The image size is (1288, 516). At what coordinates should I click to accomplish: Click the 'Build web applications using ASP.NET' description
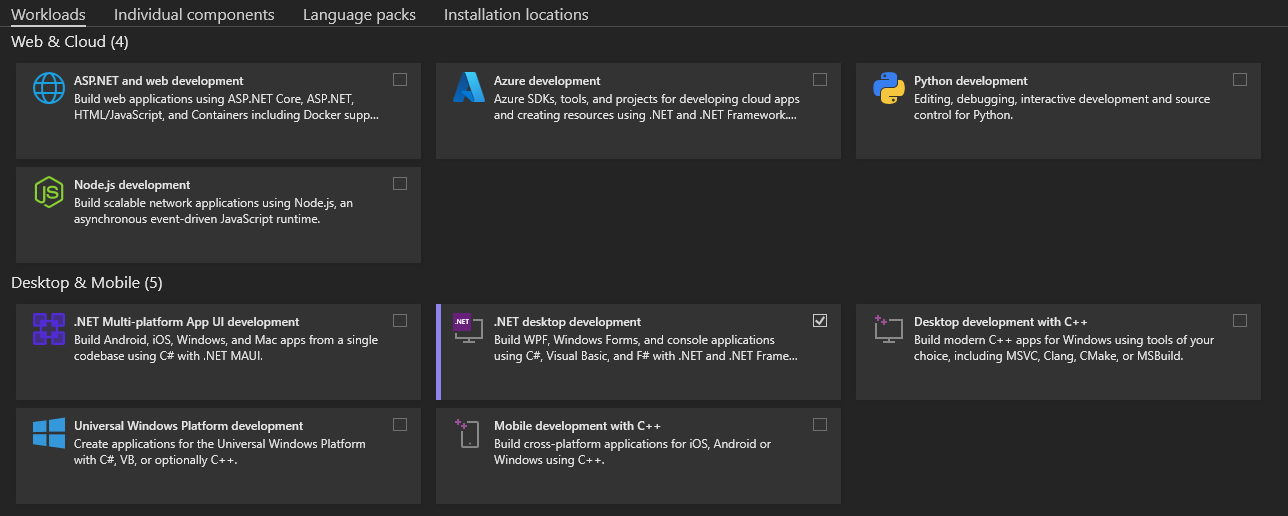227,107
